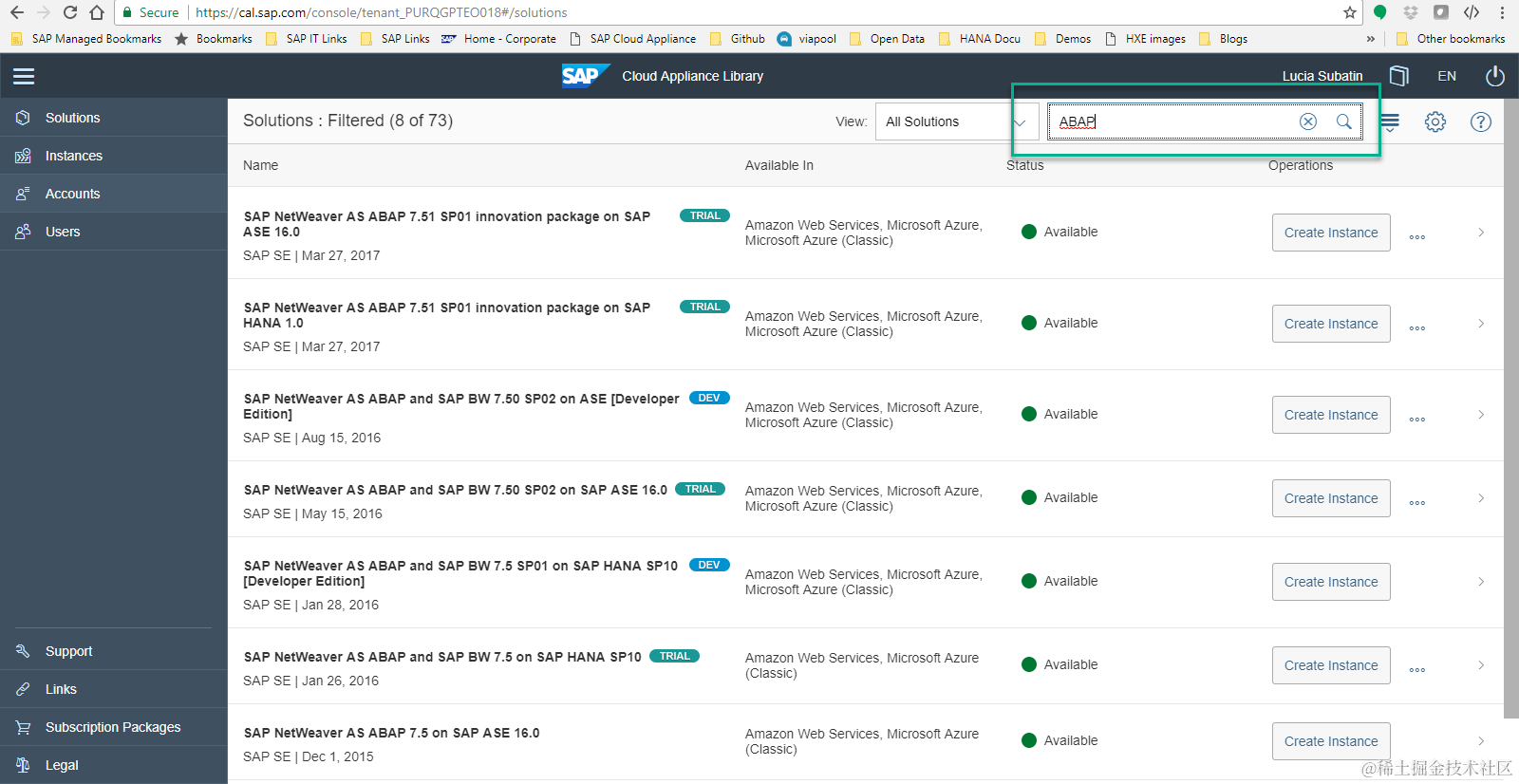Click the page vertical scrollbar
This screenshot has width=1519, height=784.
[1511, 408]
